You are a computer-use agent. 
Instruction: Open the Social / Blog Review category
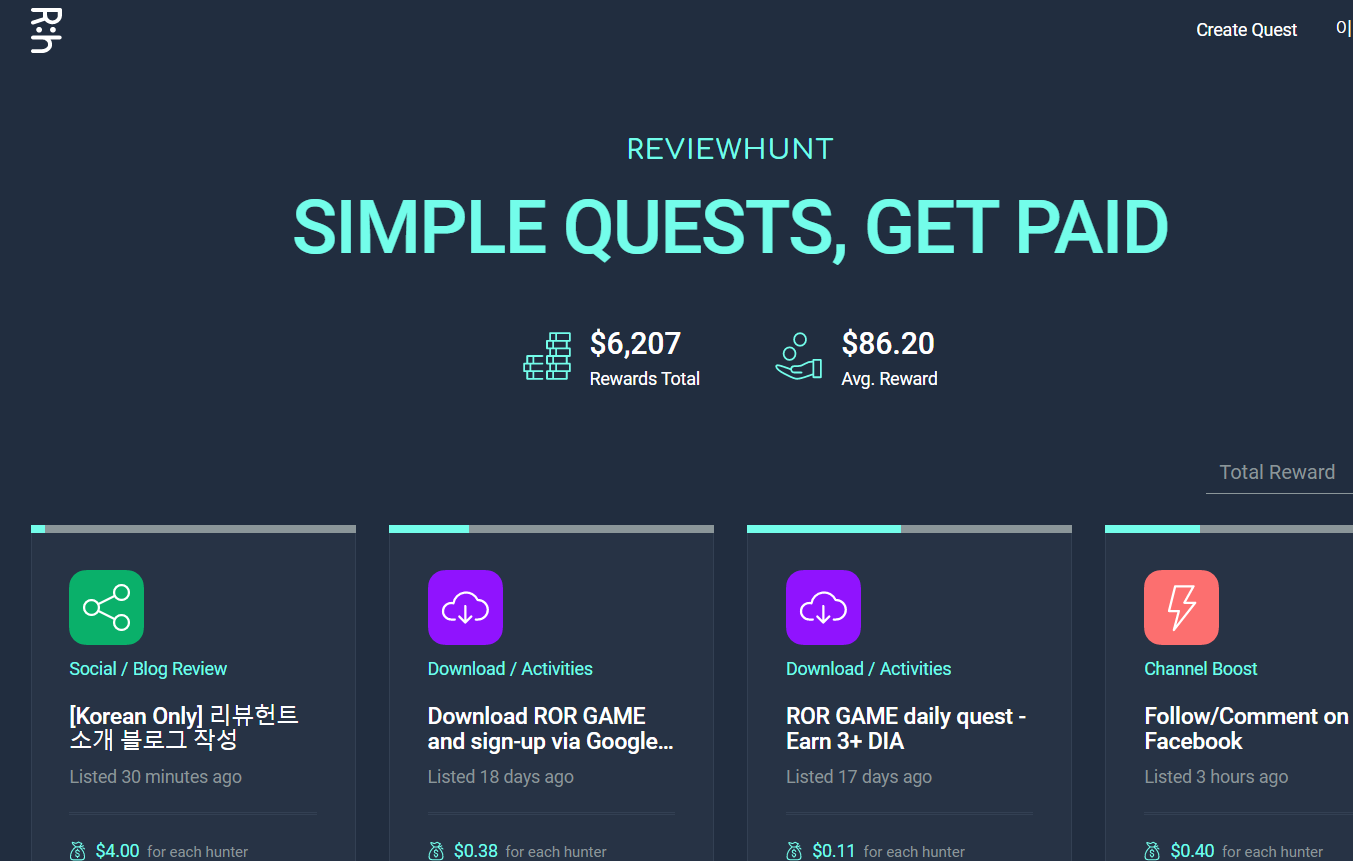148,669
